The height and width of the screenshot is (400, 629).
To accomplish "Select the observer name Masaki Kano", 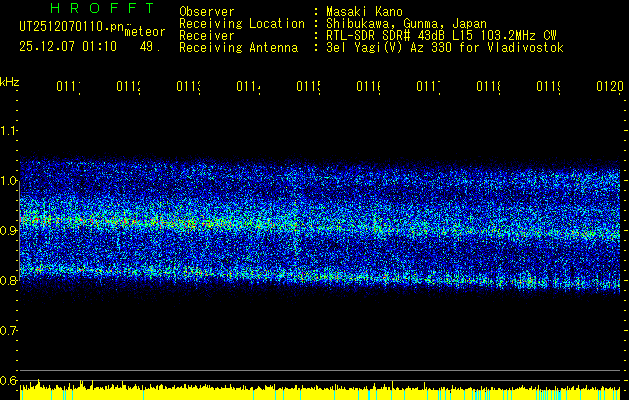I will click(364, 12).
